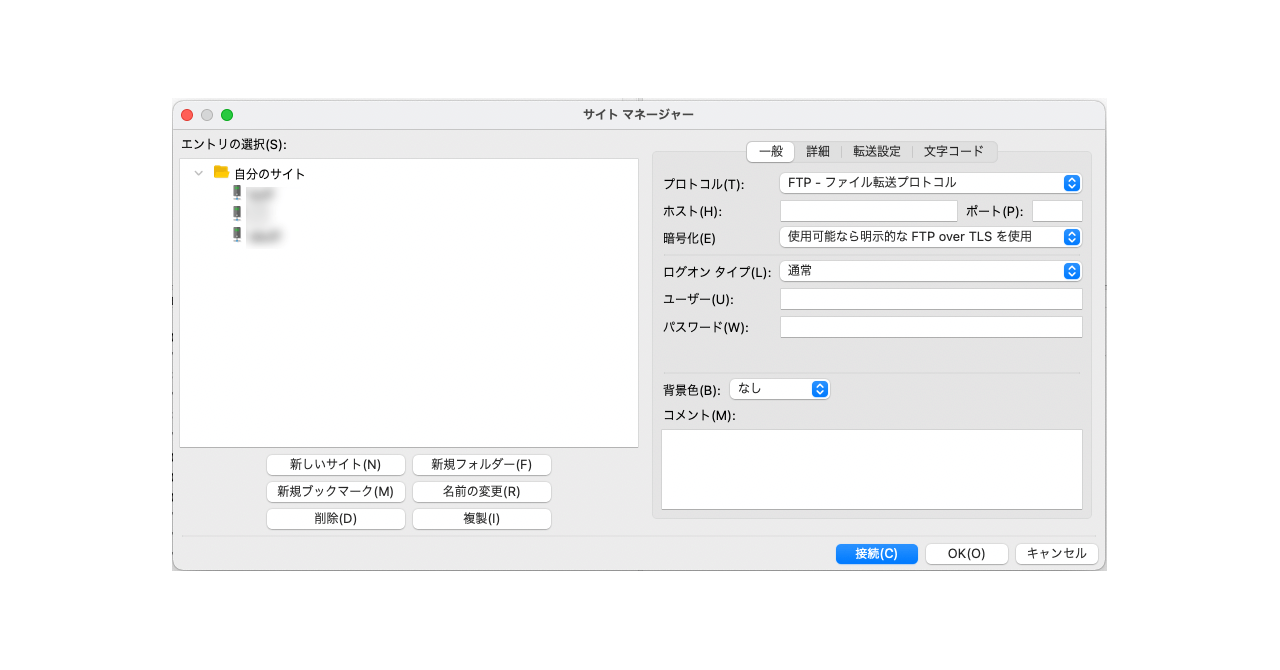Open the ログオン タイプ dropdown

(929, 271)
